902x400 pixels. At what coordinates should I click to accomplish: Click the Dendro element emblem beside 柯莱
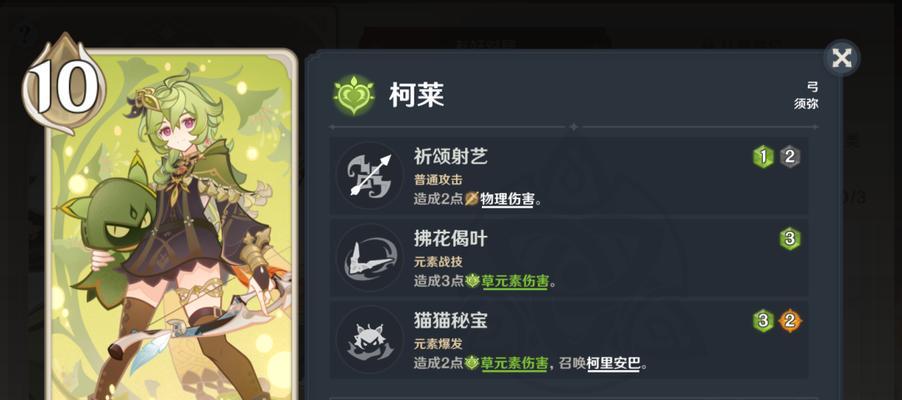354,94
